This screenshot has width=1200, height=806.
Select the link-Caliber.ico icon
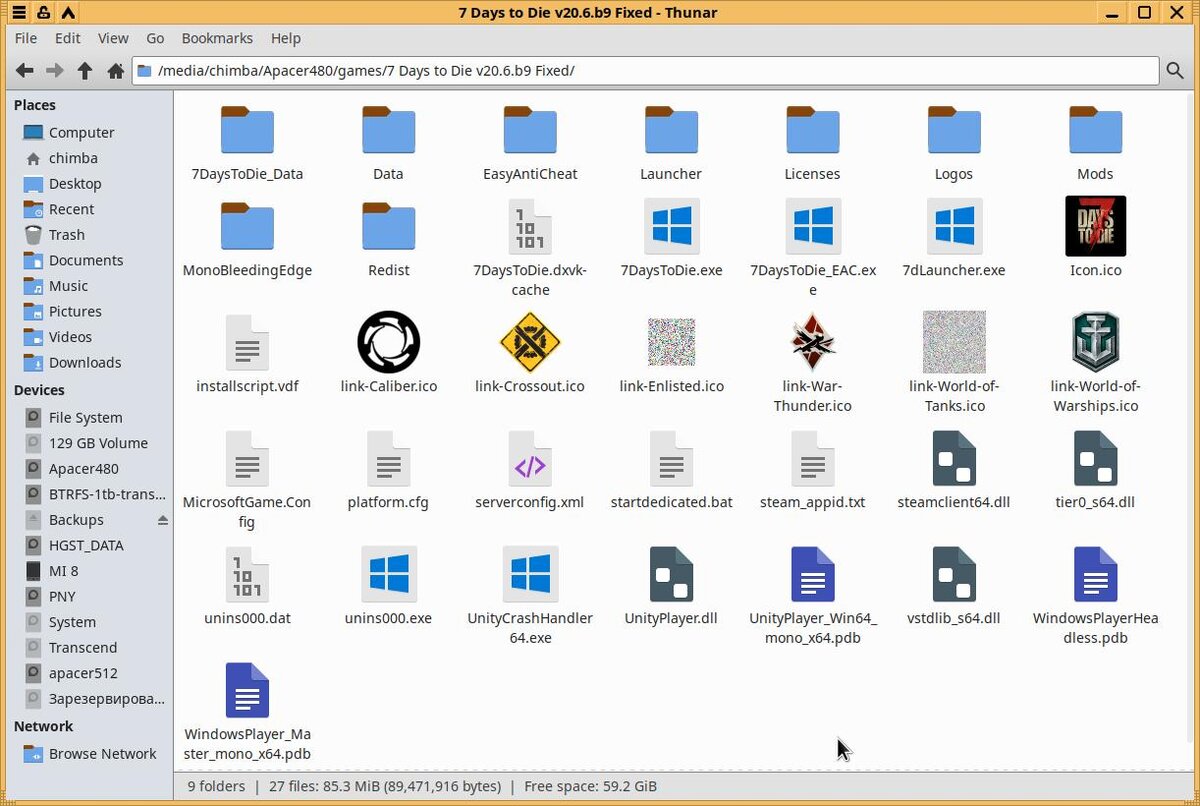click(389, 342)
